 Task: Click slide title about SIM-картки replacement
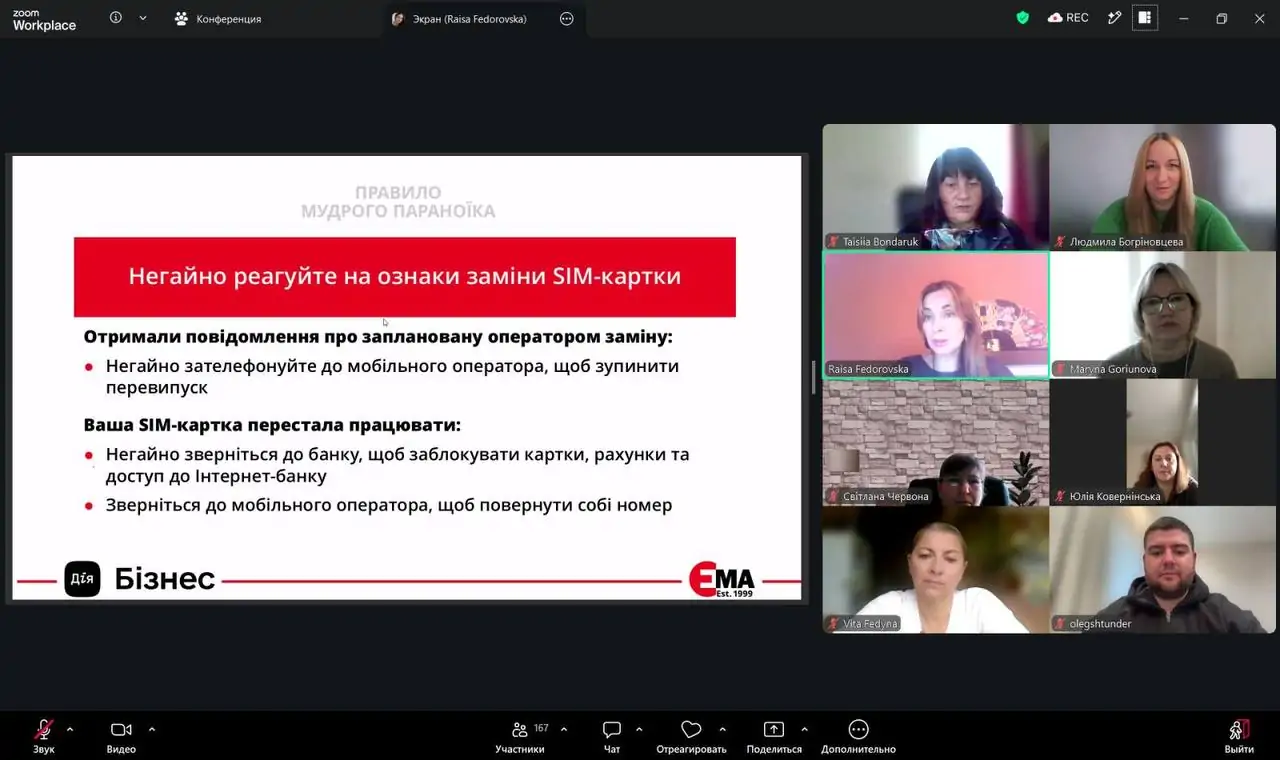tap(405, 277)
